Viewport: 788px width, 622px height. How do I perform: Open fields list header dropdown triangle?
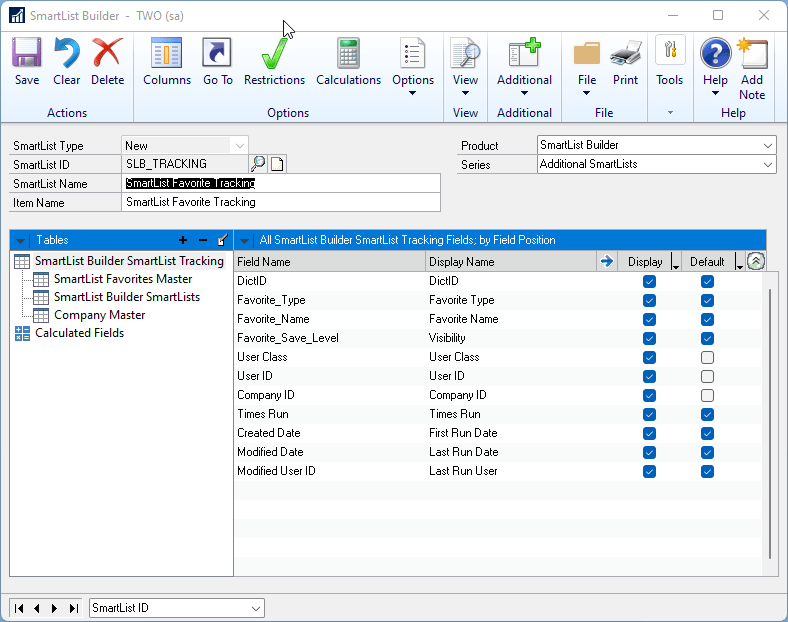244,241
